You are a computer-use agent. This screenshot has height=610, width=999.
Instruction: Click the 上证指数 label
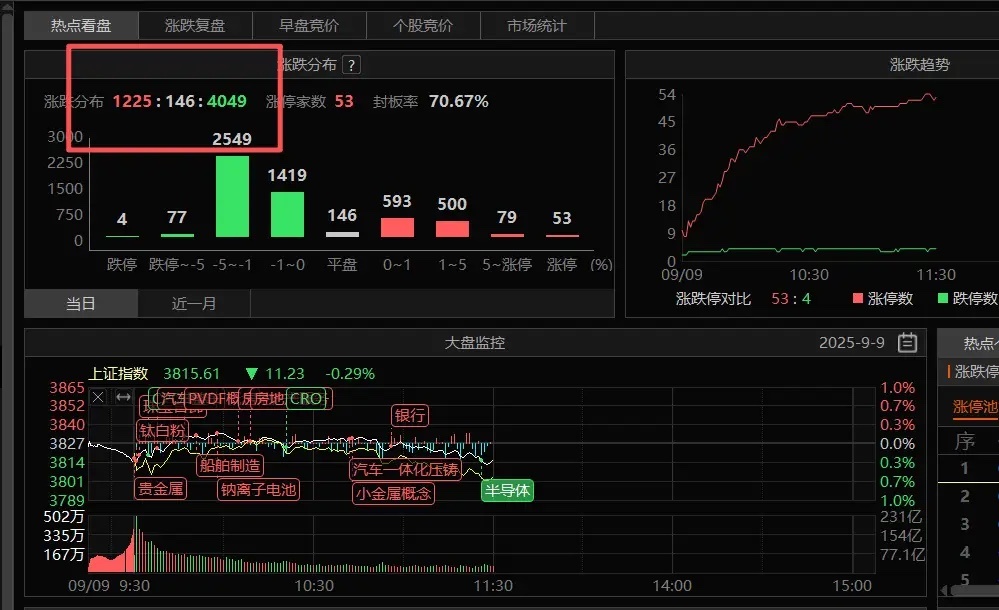coord(119,374)
